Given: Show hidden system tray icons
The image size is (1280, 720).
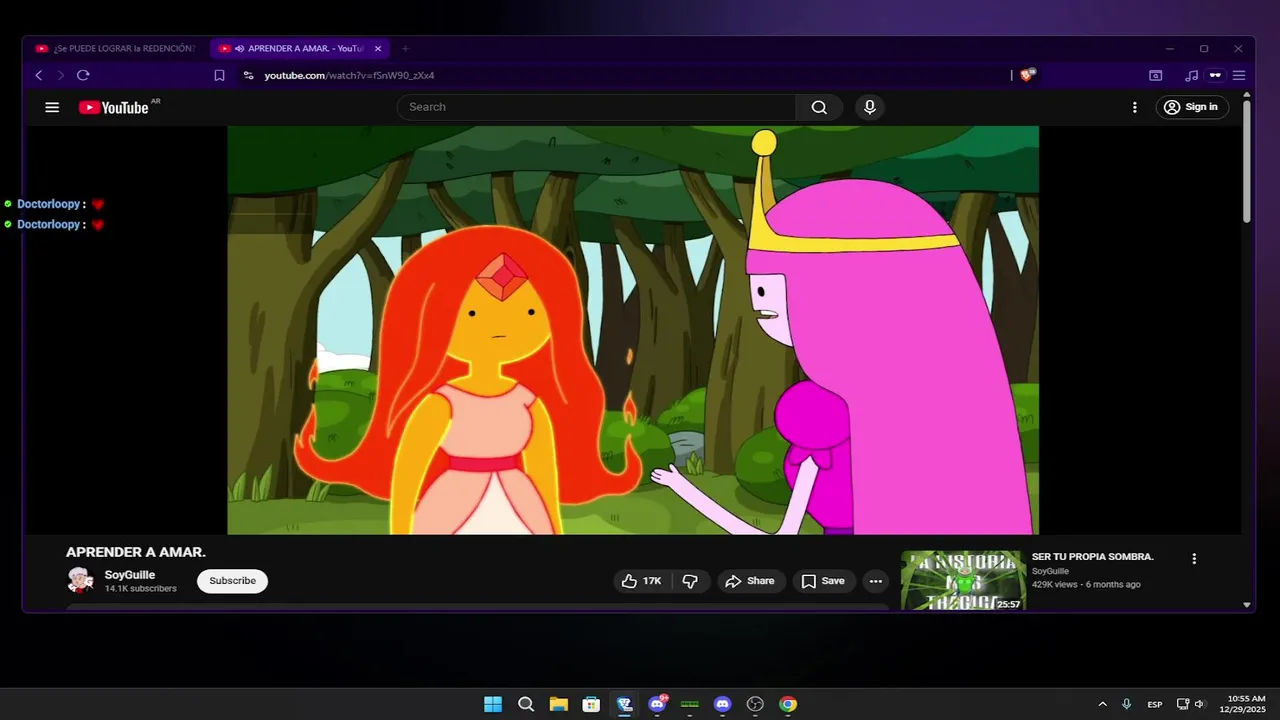Looking at the screenshot, I should coord(1103,704).
